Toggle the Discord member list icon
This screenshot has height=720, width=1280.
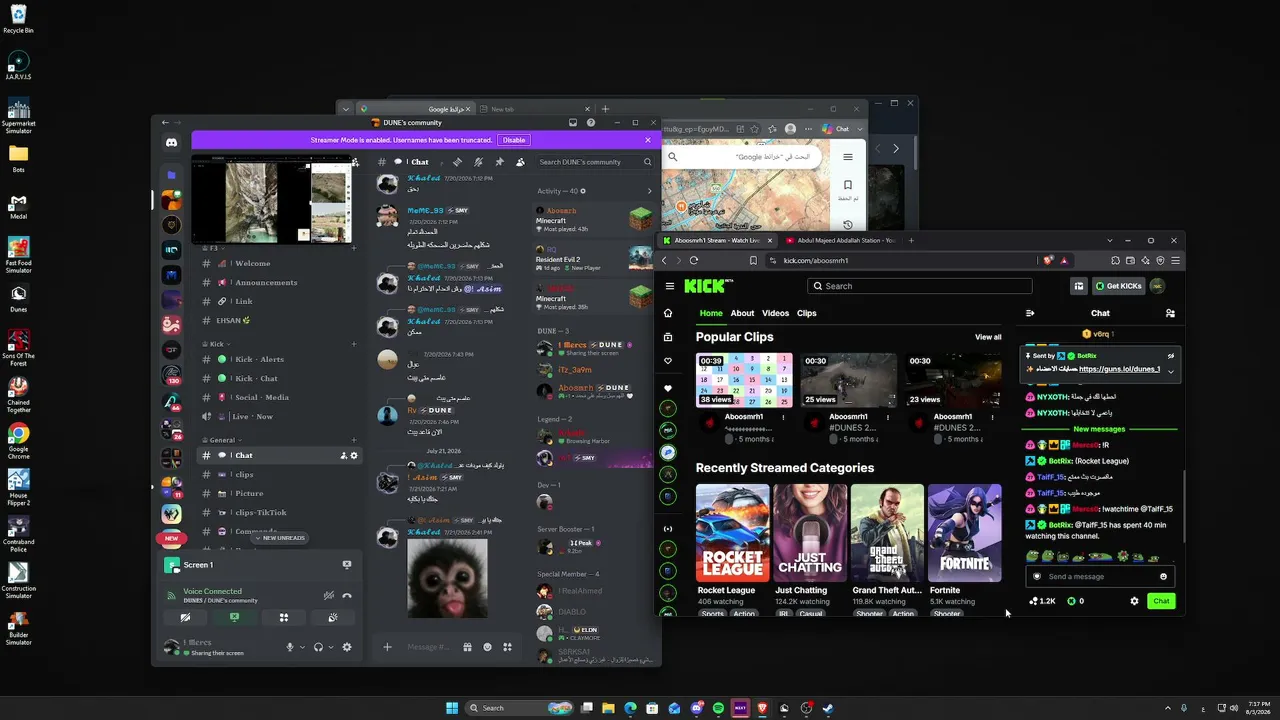click(520, 162)
